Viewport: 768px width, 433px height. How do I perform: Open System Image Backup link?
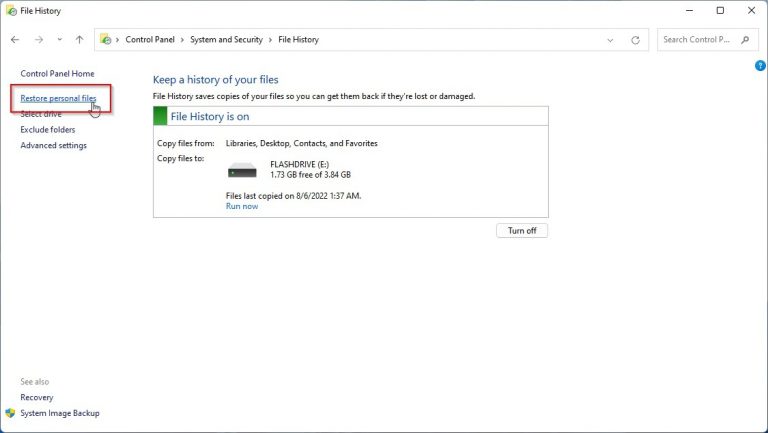point(59,413)
